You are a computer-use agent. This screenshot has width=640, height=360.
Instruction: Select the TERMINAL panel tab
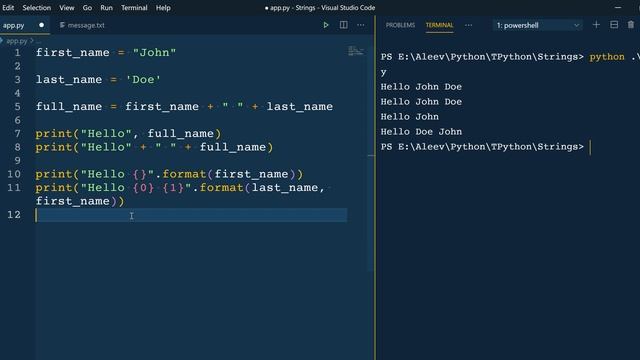point(439,25)
